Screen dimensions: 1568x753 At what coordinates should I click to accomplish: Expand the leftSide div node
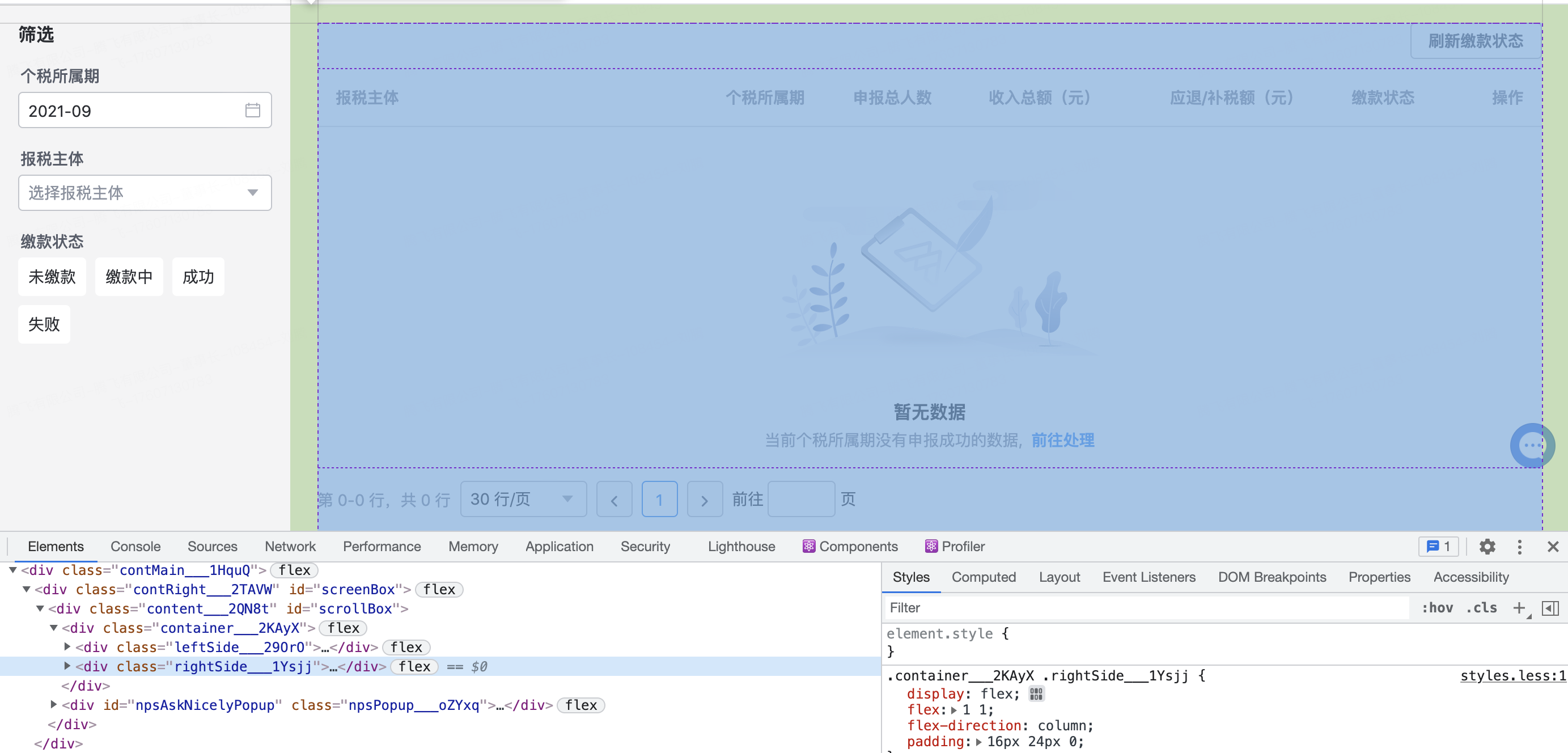point(67,646)
